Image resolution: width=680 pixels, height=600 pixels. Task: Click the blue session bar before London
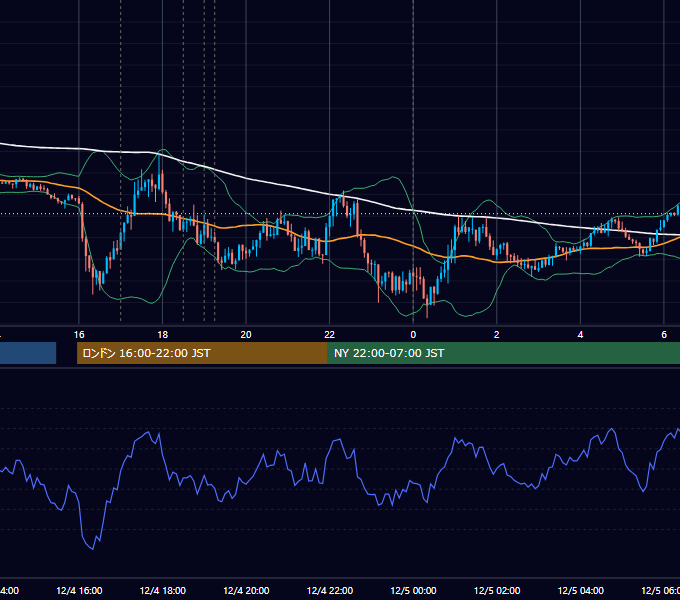coord(28,353)
